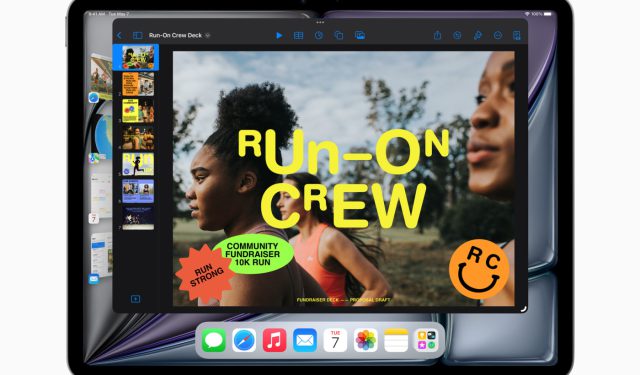This screenshot has height=375, width=640.
Task: Open the media insert icon
Action: coord(360,36)
